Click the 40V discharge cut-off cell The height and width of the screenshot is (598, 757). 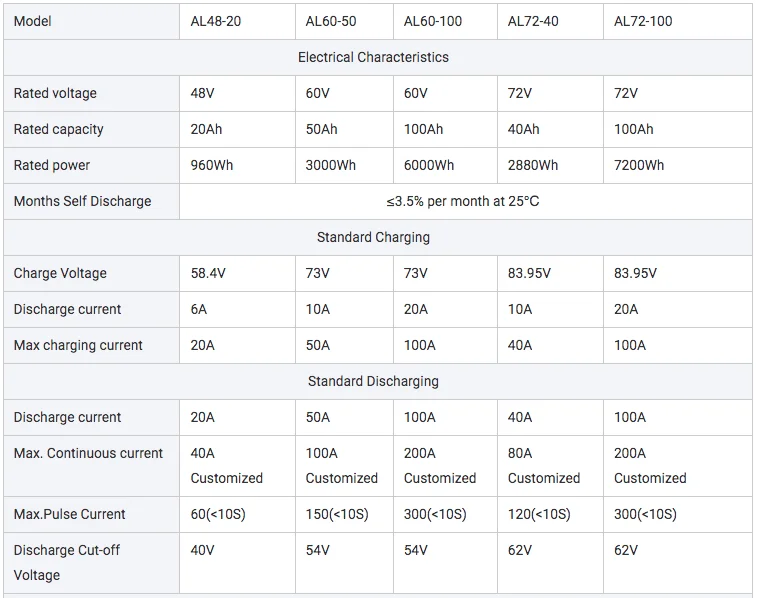pyautogui.click(x=203, y=550)
